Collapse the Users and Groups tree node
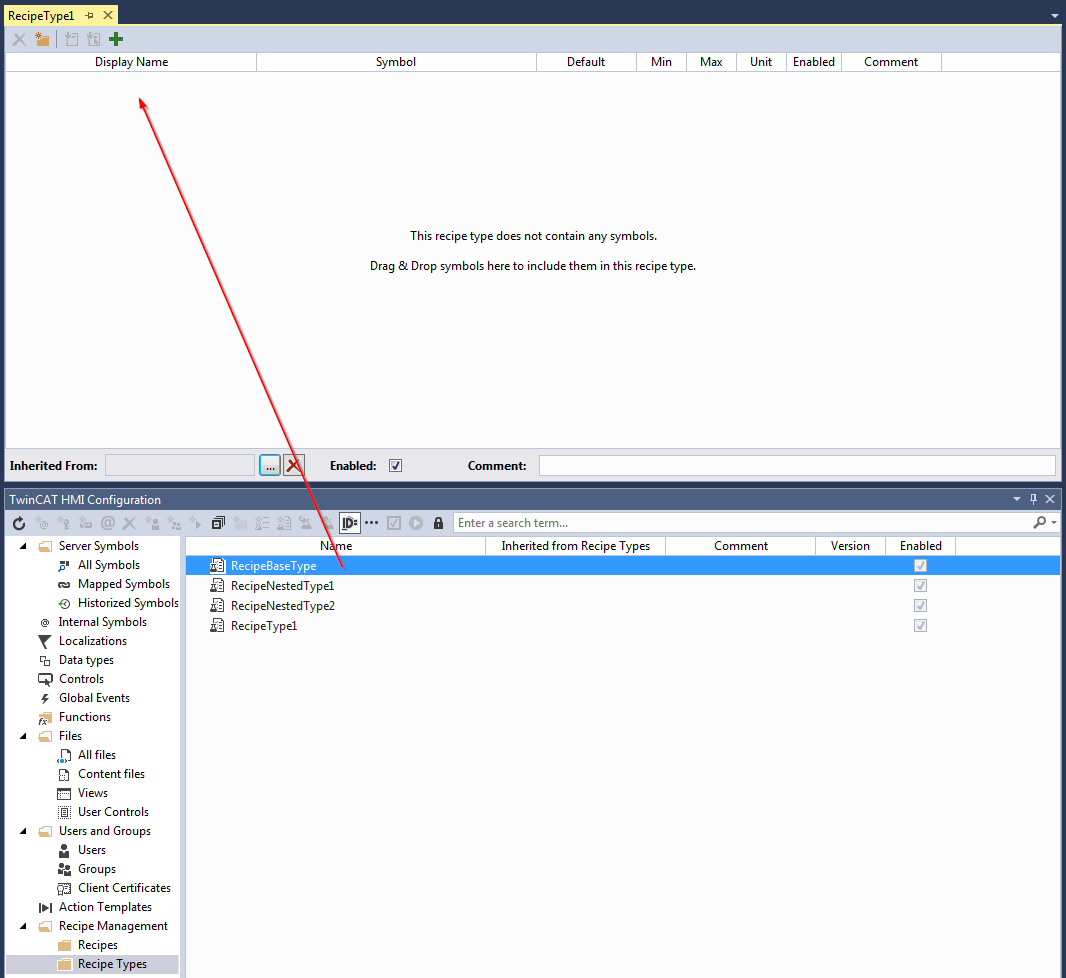Viewport: 1066px width, 978px height. pyautogui.click(x=23, y=831)
